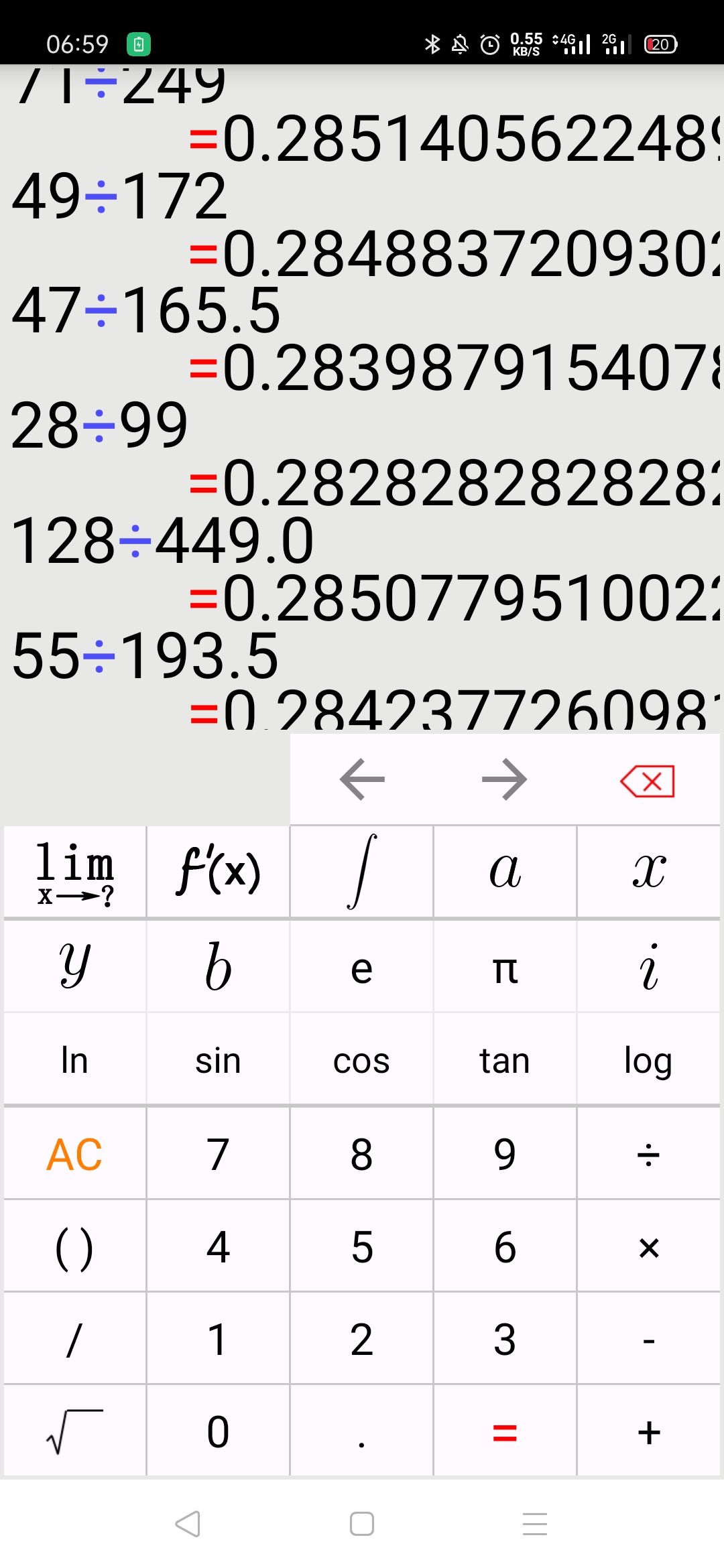Tap the red backspace delete icon

pos(648,781)
